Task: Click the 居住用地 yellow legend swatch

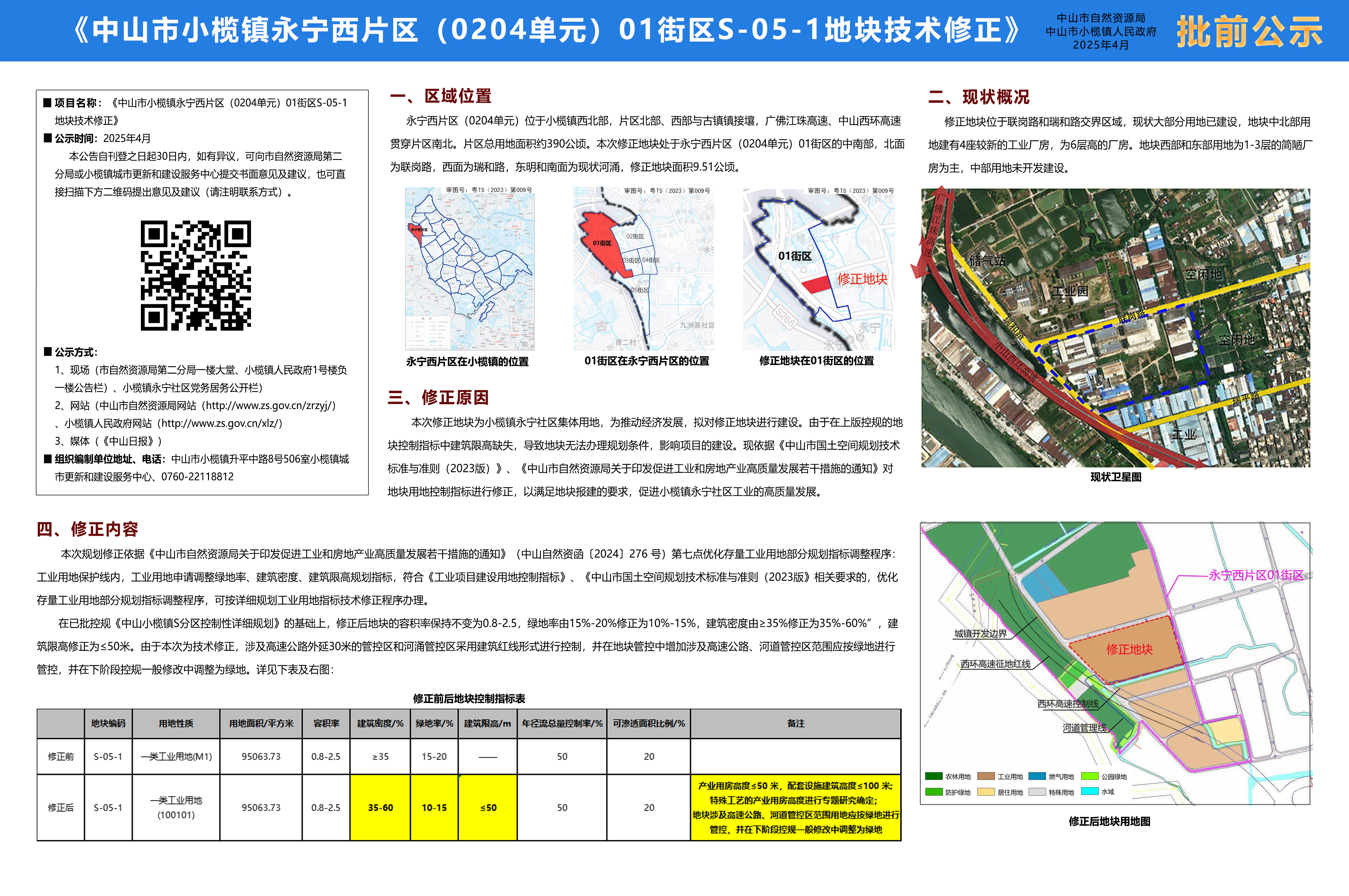Action: pos(986,792)
